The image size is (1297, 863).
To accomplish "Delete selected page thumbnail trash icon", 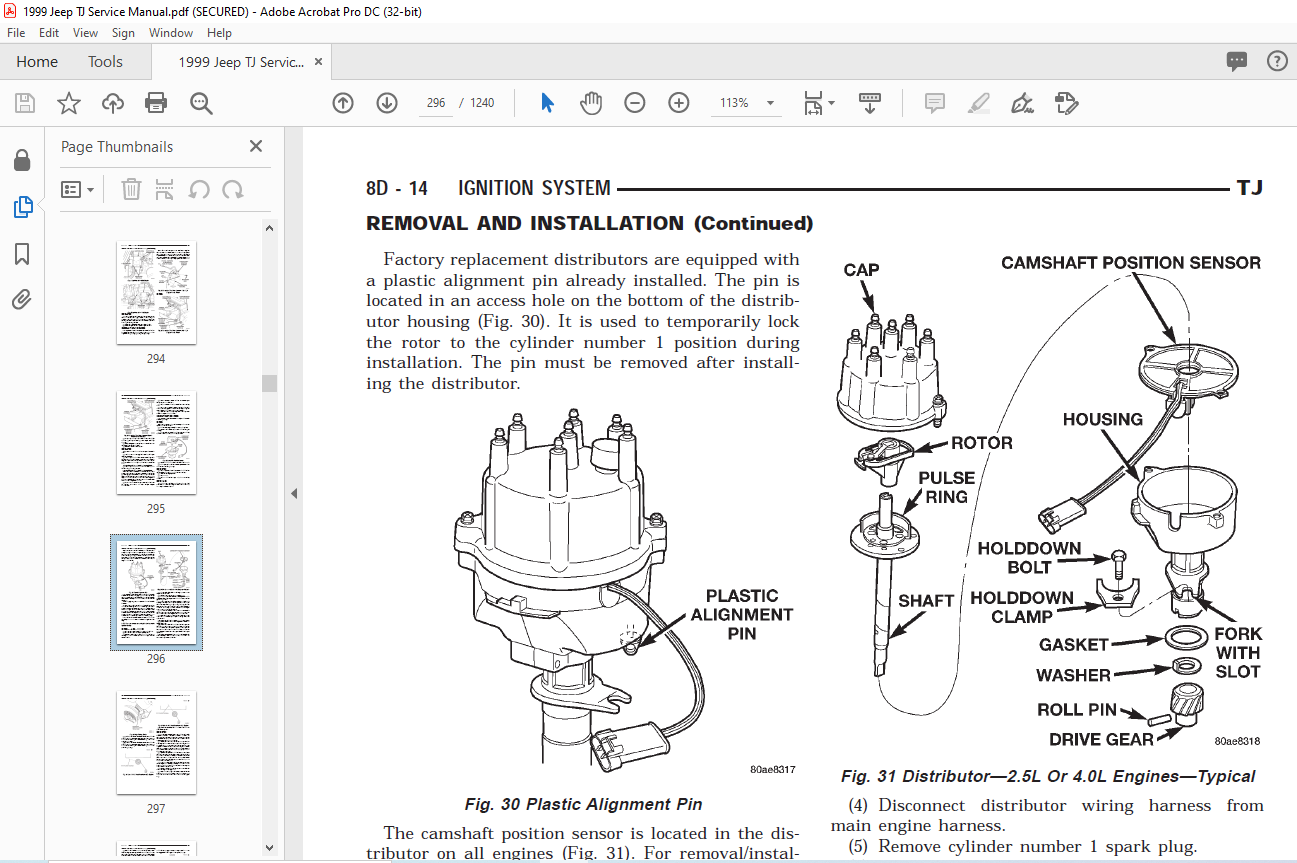I will tap(131, 189).
